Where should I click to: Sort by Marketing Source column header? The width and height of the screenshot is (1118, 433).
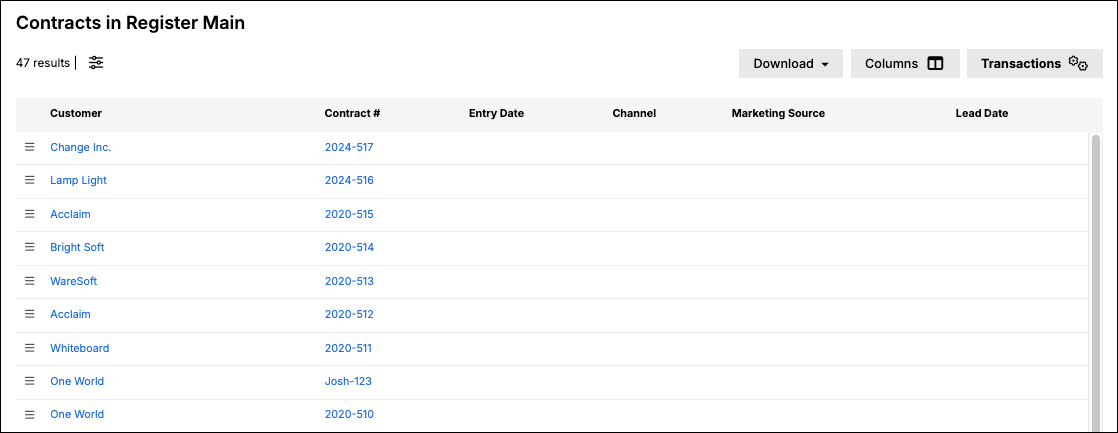coord(778,113)
